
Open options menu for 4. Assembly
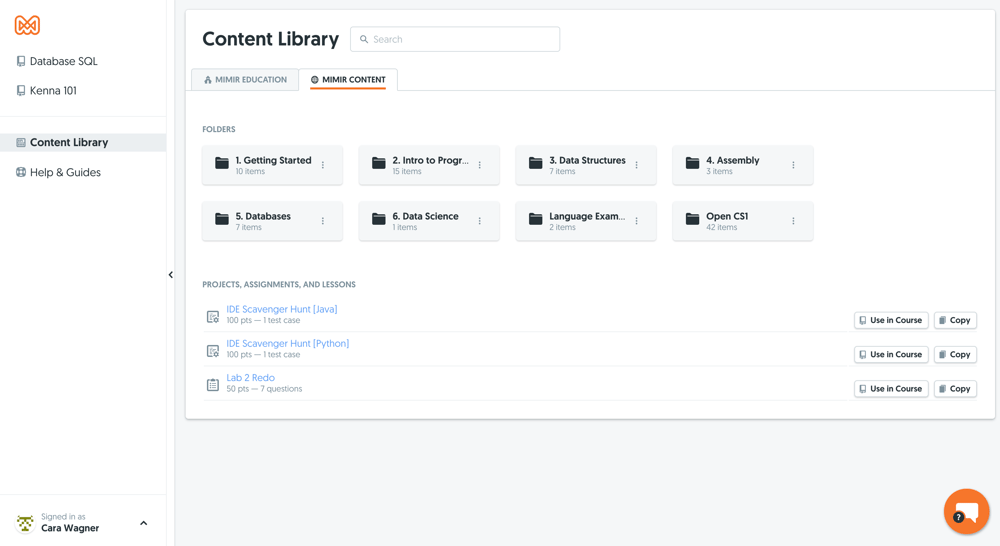coord(793,165)
